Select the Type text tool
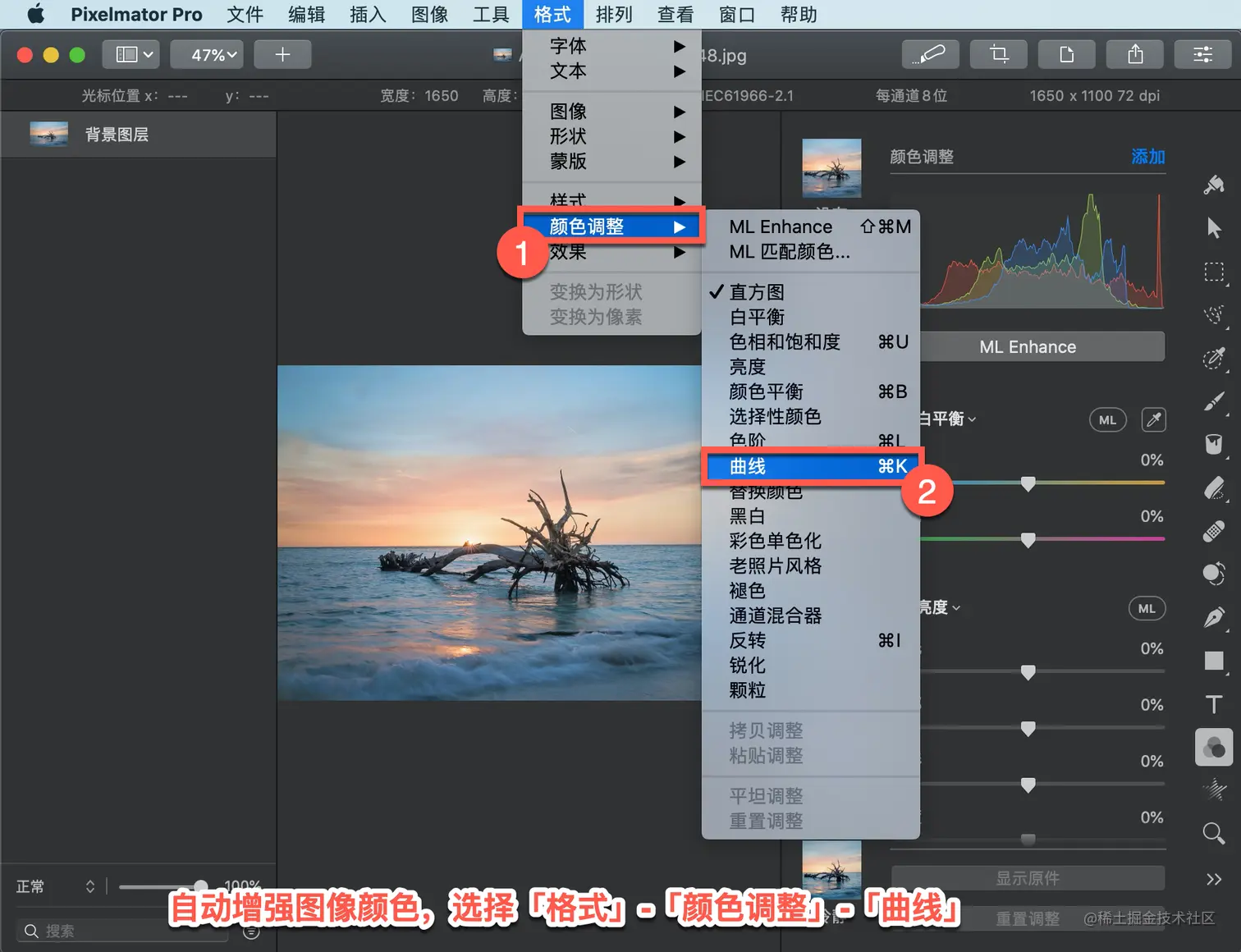 [1214, 704]
